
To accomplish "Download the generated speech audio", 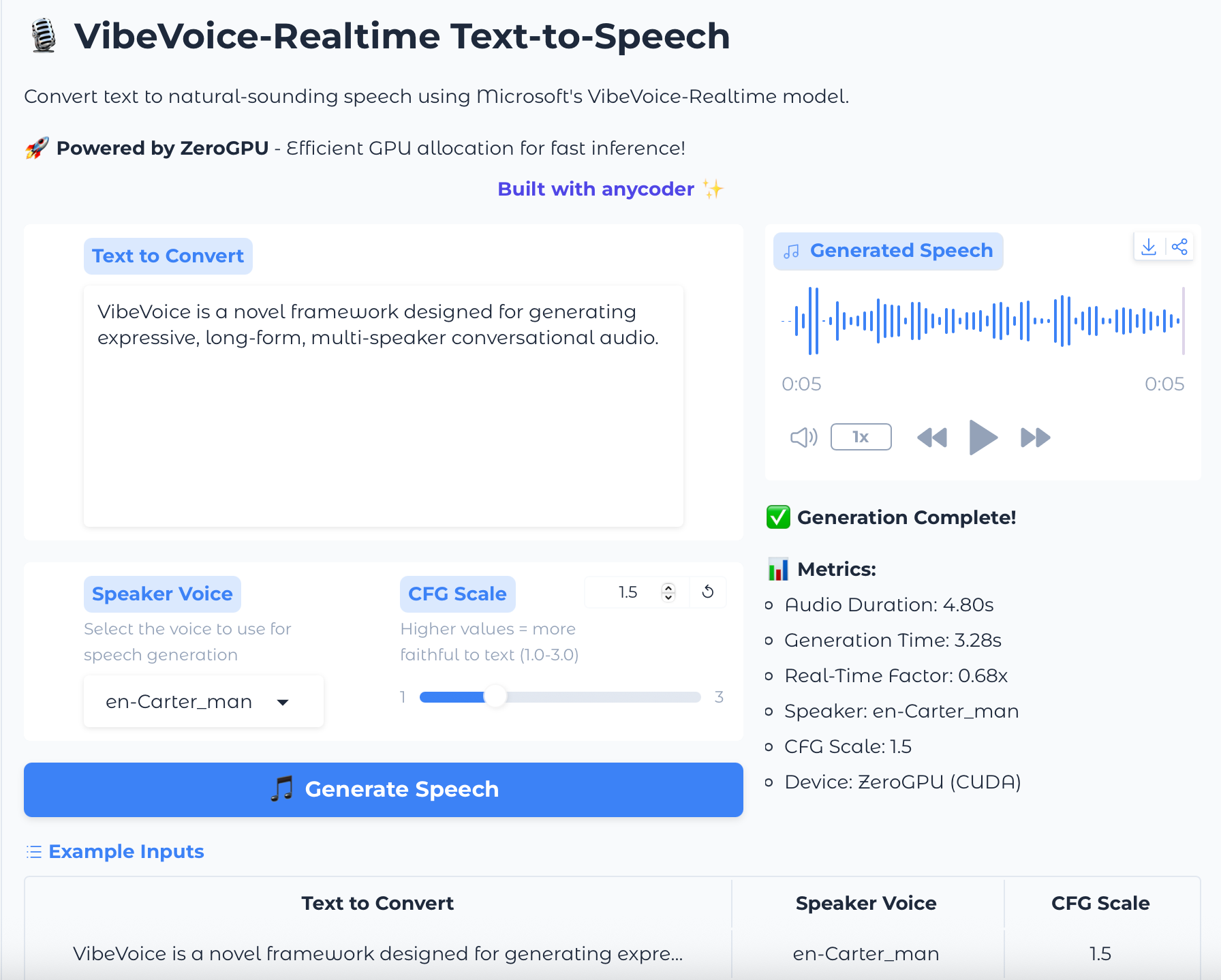I will pos(1149,247).
